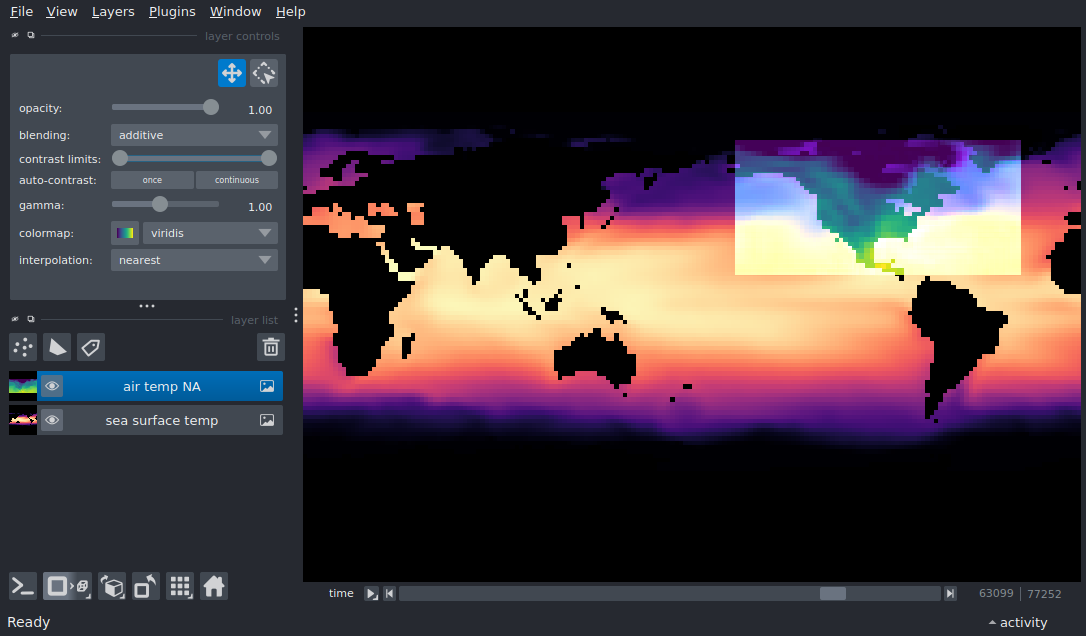Click the horizontal dots splitter below layer controls
1086x636 pixels.
pyautogui.click(x=147, y=306)
